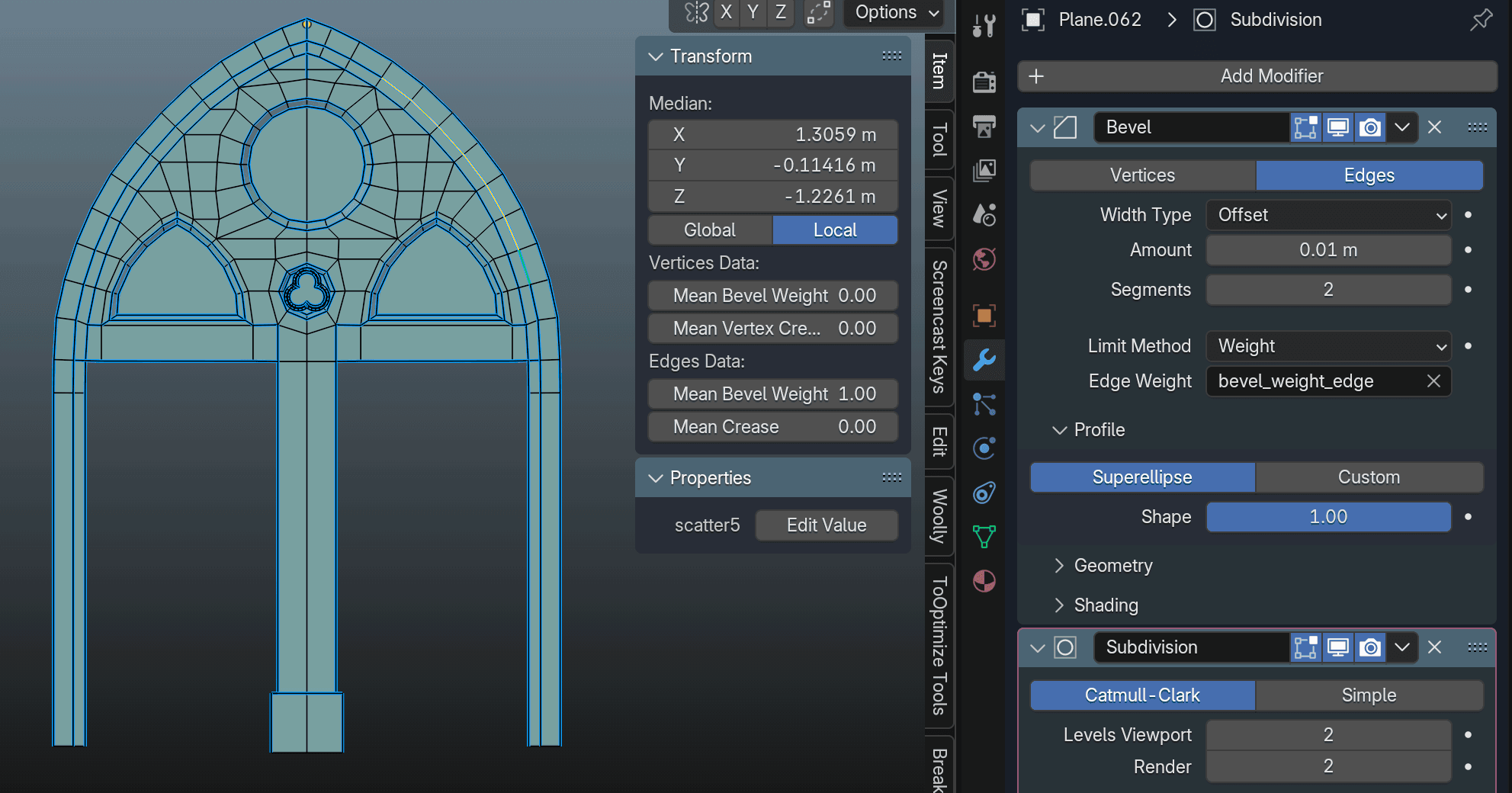Viewport: 1512px width, 793px height.
Task: Collapse the Bevel modifier panel
Action: (x=1037, y=127)
